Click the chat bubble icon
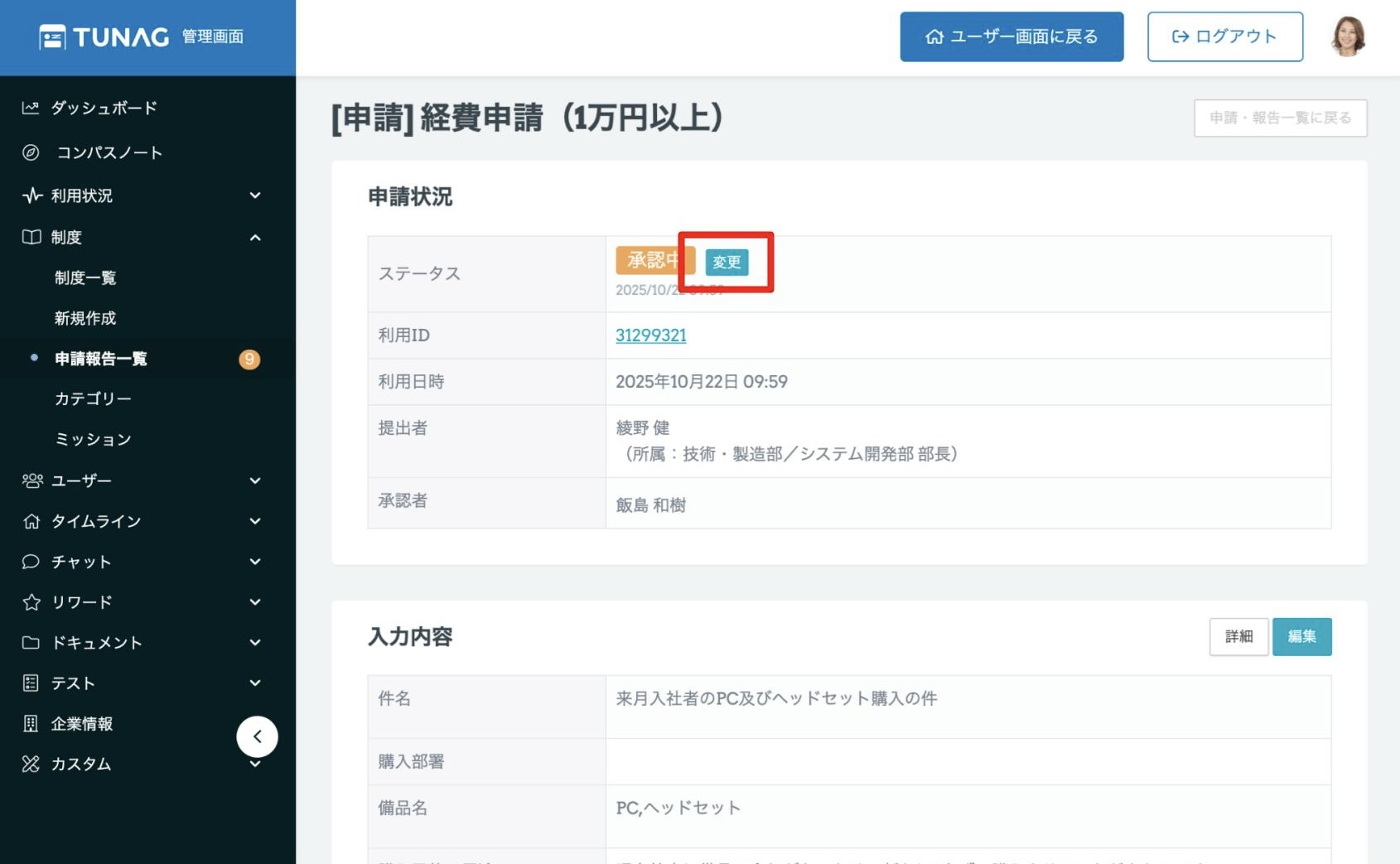 31,562
